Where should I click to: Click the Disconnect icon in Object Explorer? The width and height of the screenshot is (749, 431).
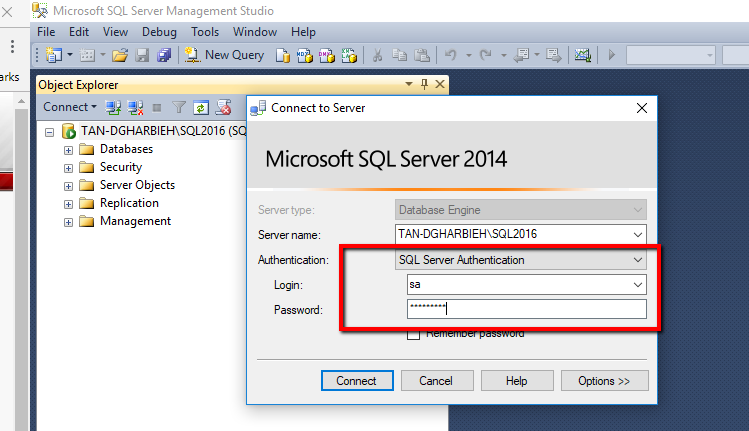pyautogui.click(x=136, y=108)
